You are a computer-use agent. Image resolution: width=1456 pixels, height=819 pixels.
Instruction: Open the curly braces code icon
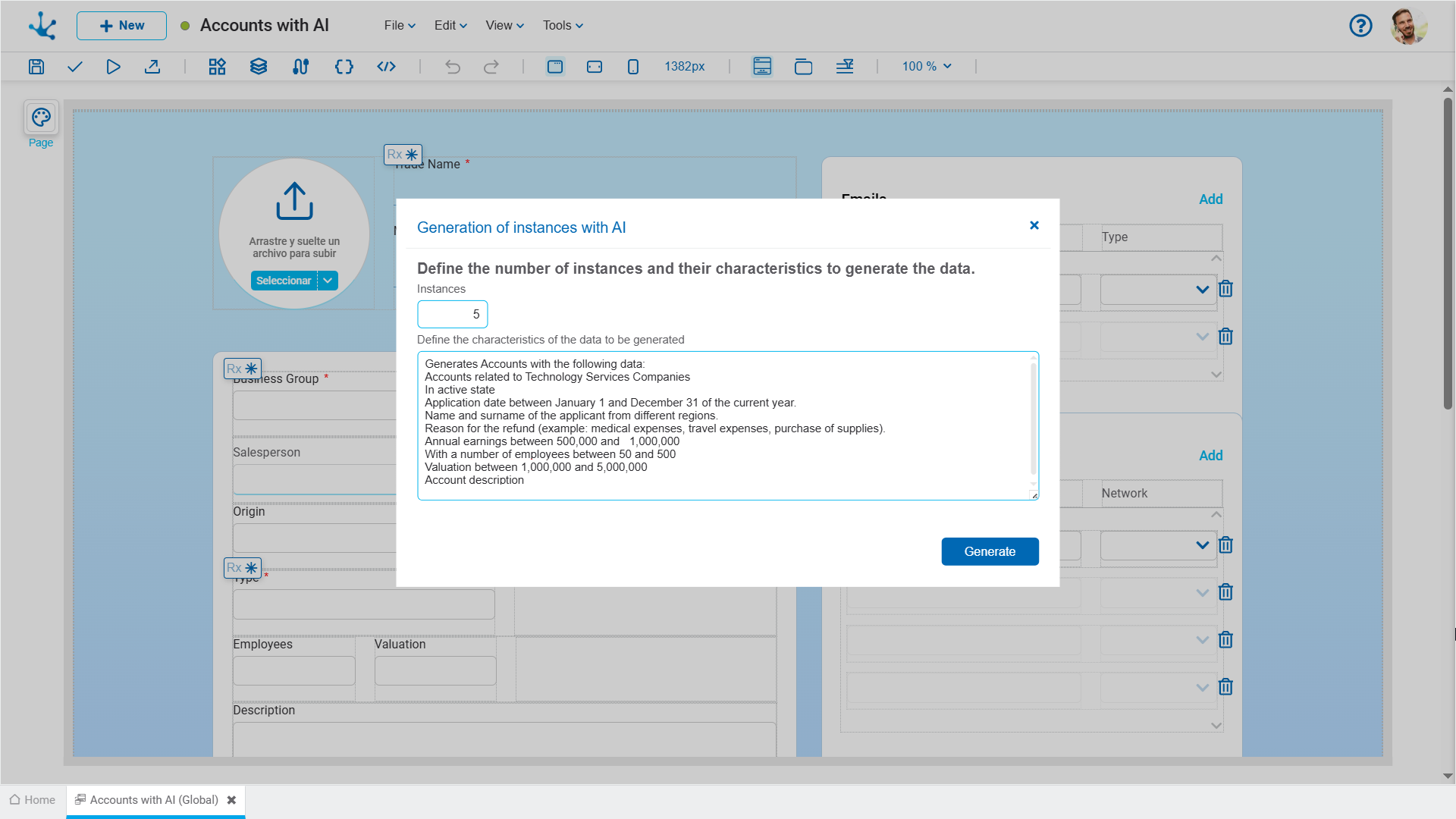[x=344, y=67]
